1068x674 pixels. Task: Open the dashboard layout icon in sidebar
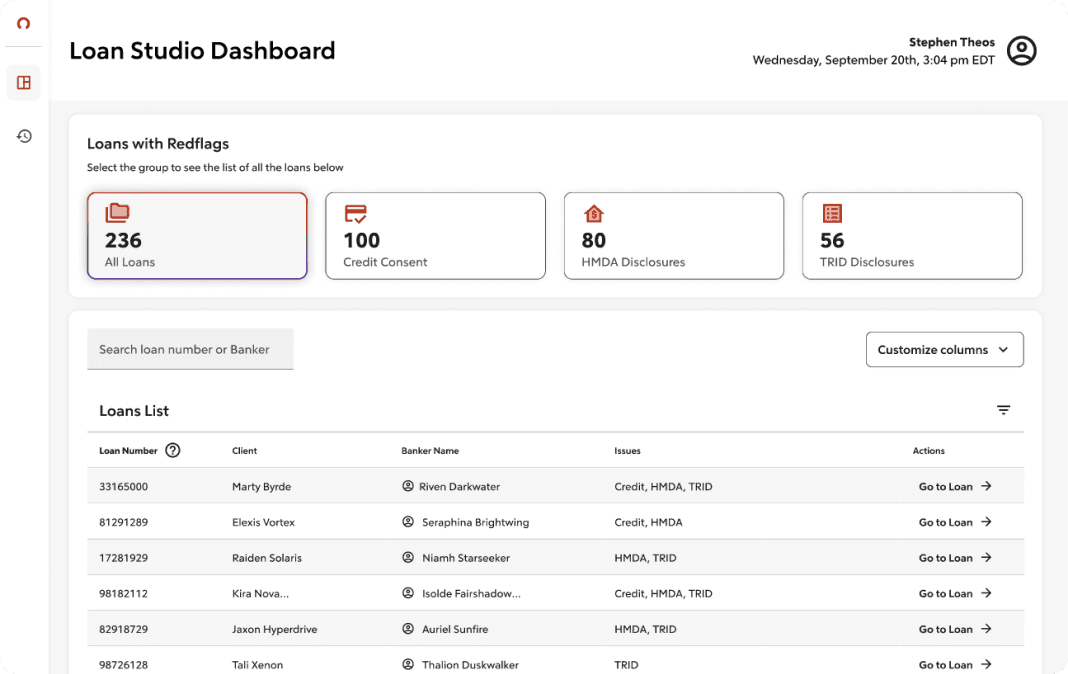point(24,82)
